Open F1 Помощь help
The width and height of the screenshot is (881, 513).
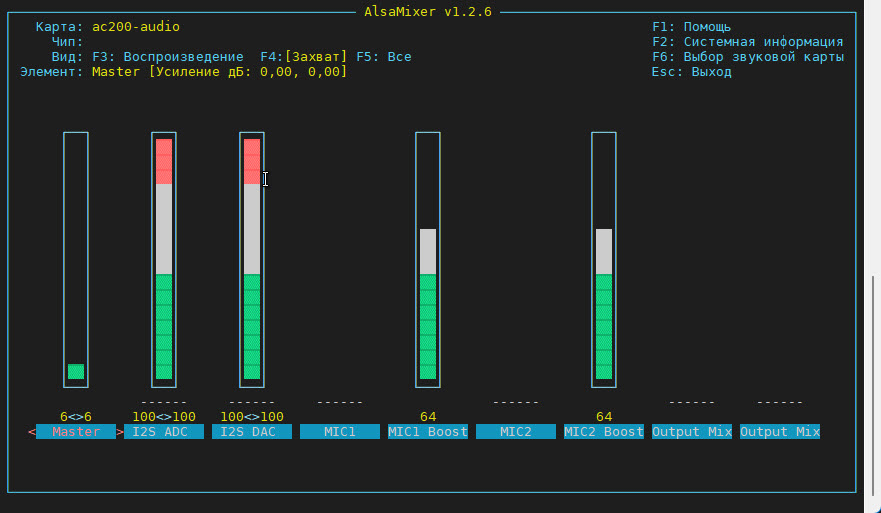pos(691,27)
